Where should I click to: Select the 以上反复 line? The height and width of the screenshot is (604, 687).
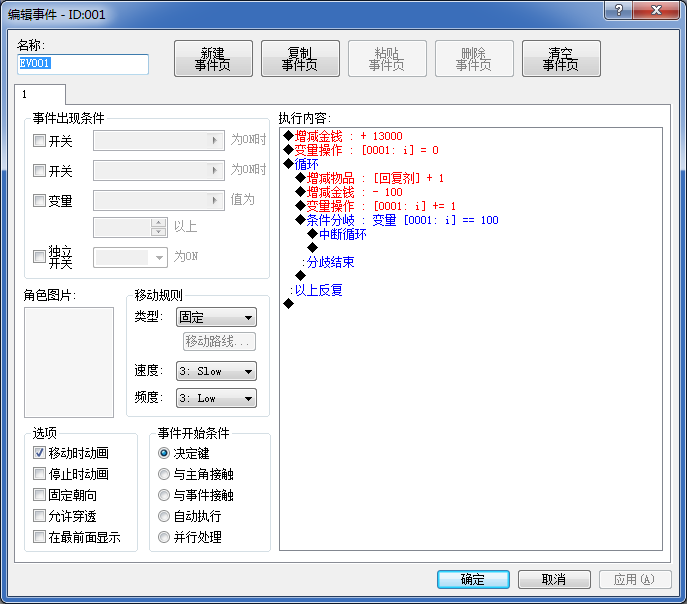[x=316, y=290]
